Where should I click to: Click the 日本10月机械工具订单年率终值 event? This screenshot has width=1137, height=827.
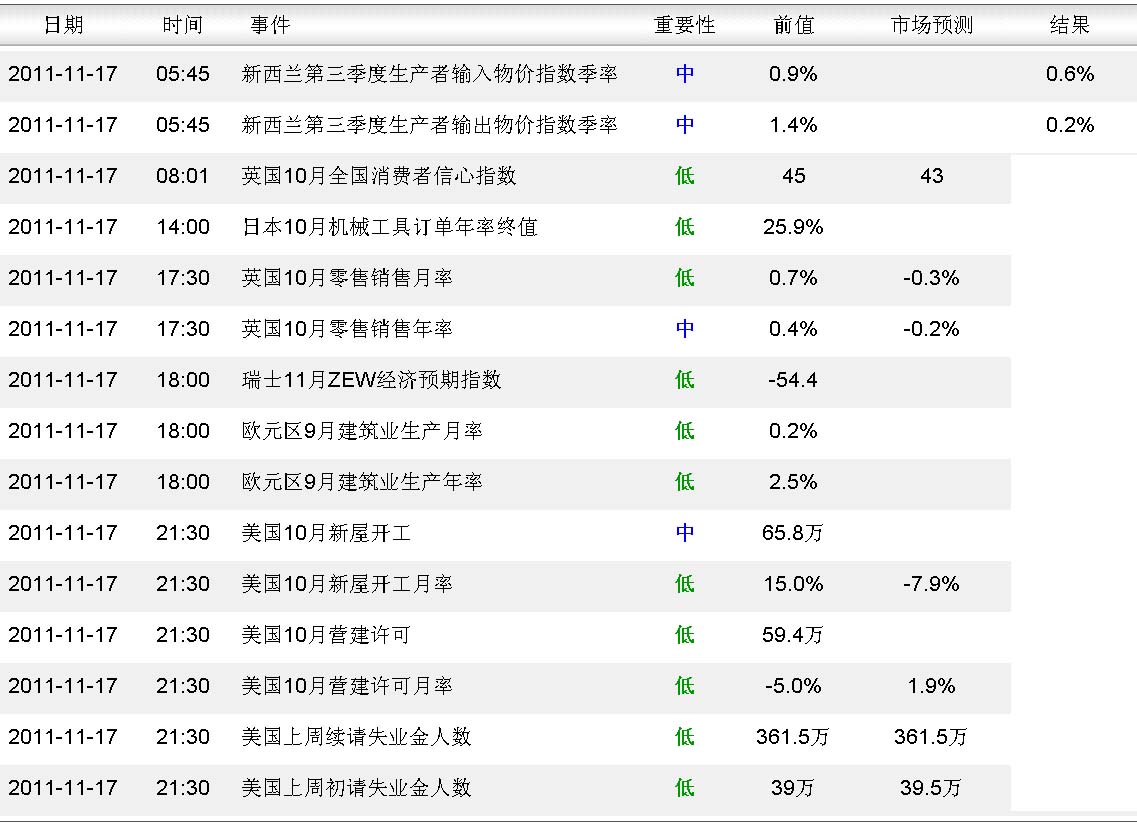click(390, 227)
